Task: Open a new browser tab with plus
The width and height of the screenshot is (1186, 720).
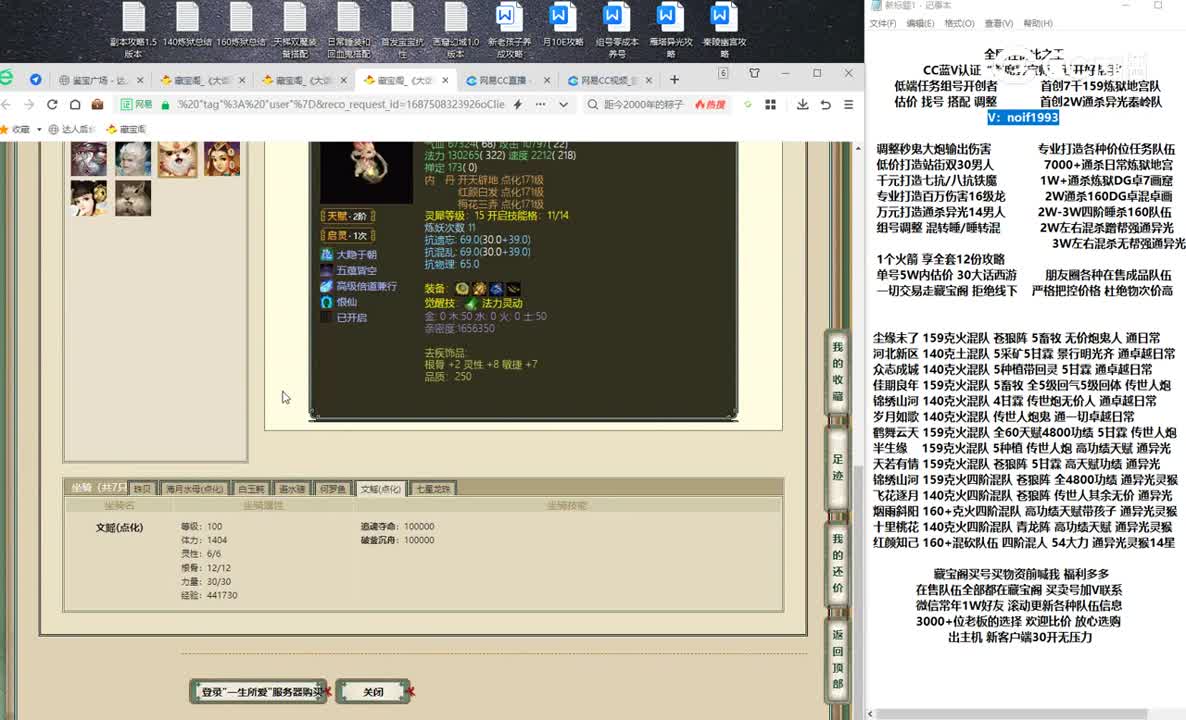Action: 674,79
